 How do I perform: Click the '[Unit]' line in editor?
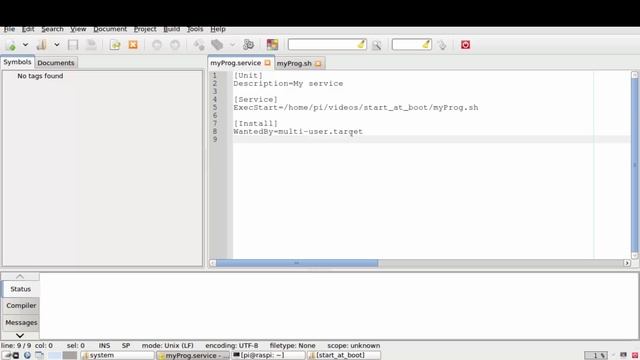(248, 76)
